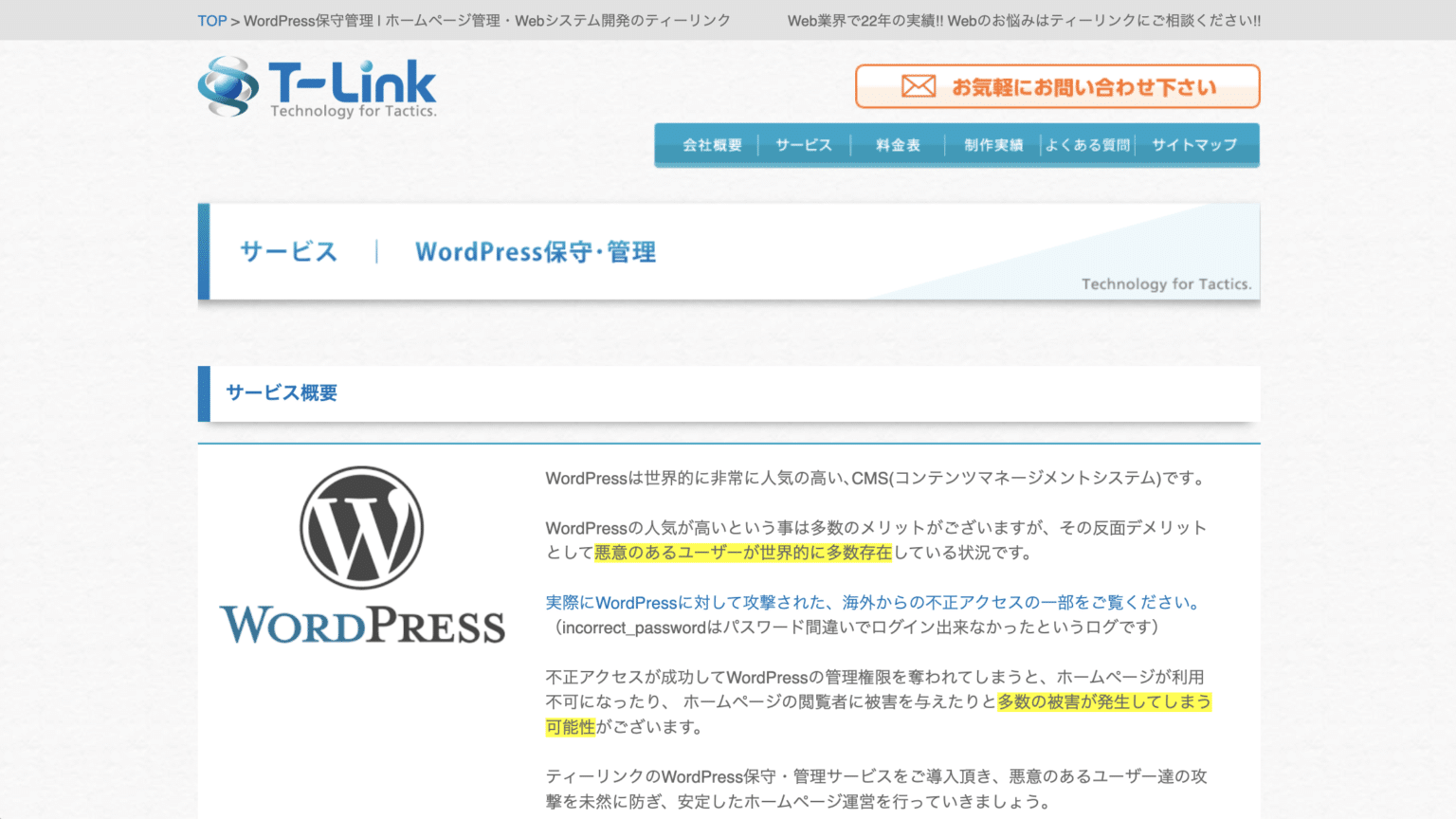The width and height of the screenshot is (1456, 819).
Task: Select the envelope icon on the contact button
Action: point(919,86)
